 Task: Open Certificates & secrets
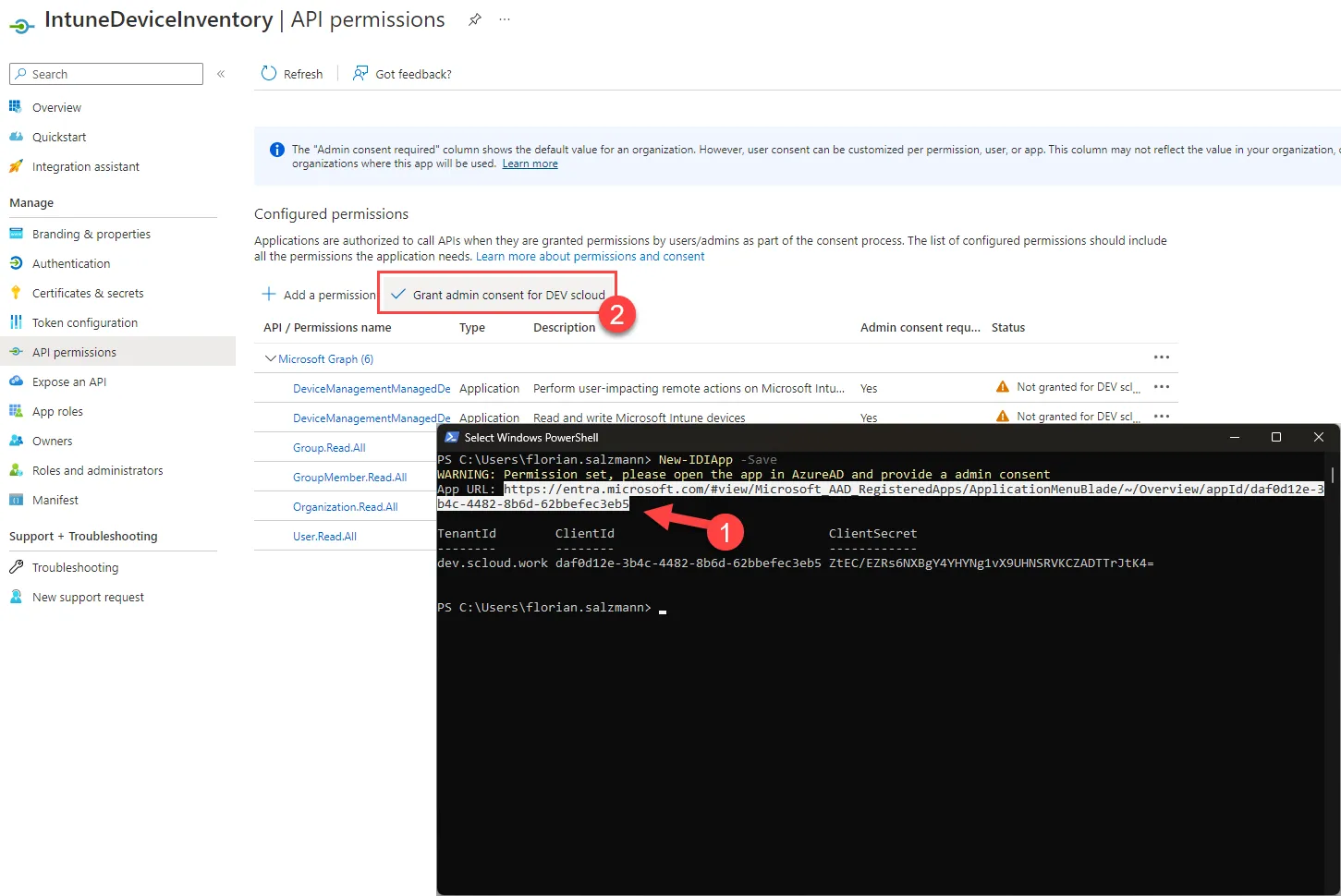pyautogui.click(x=88, y=293)
